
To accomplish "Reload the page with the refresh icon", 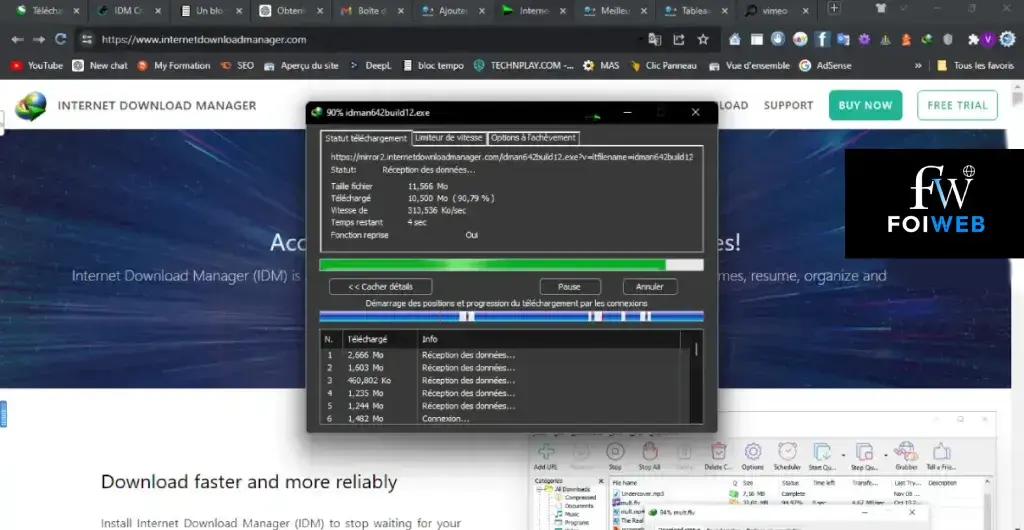I will (x=61, y=40).
